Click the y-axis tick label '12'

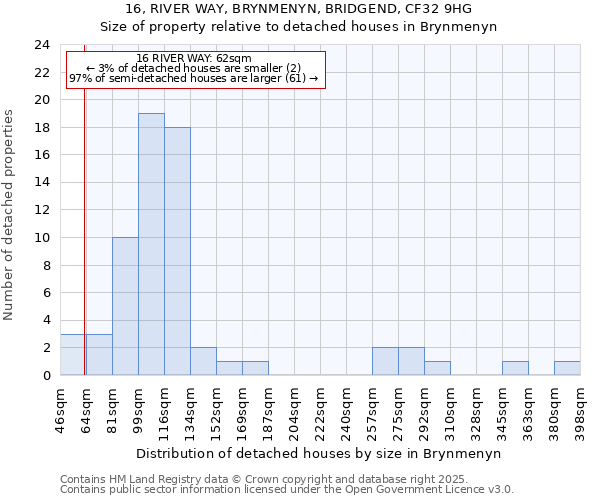(x=42, y=210)
